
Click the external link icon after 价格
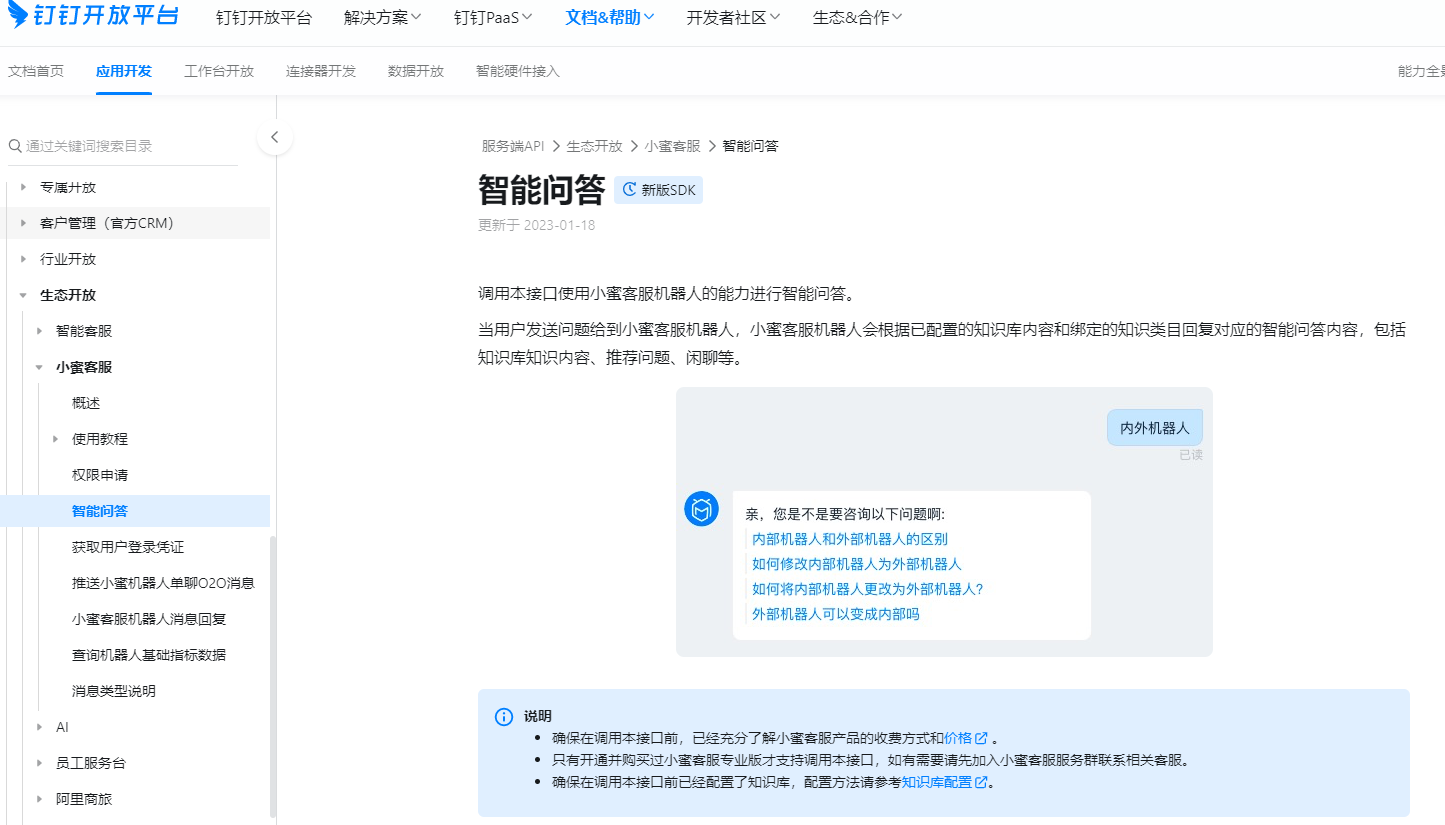pyautogui.click(x=982, y=738)
